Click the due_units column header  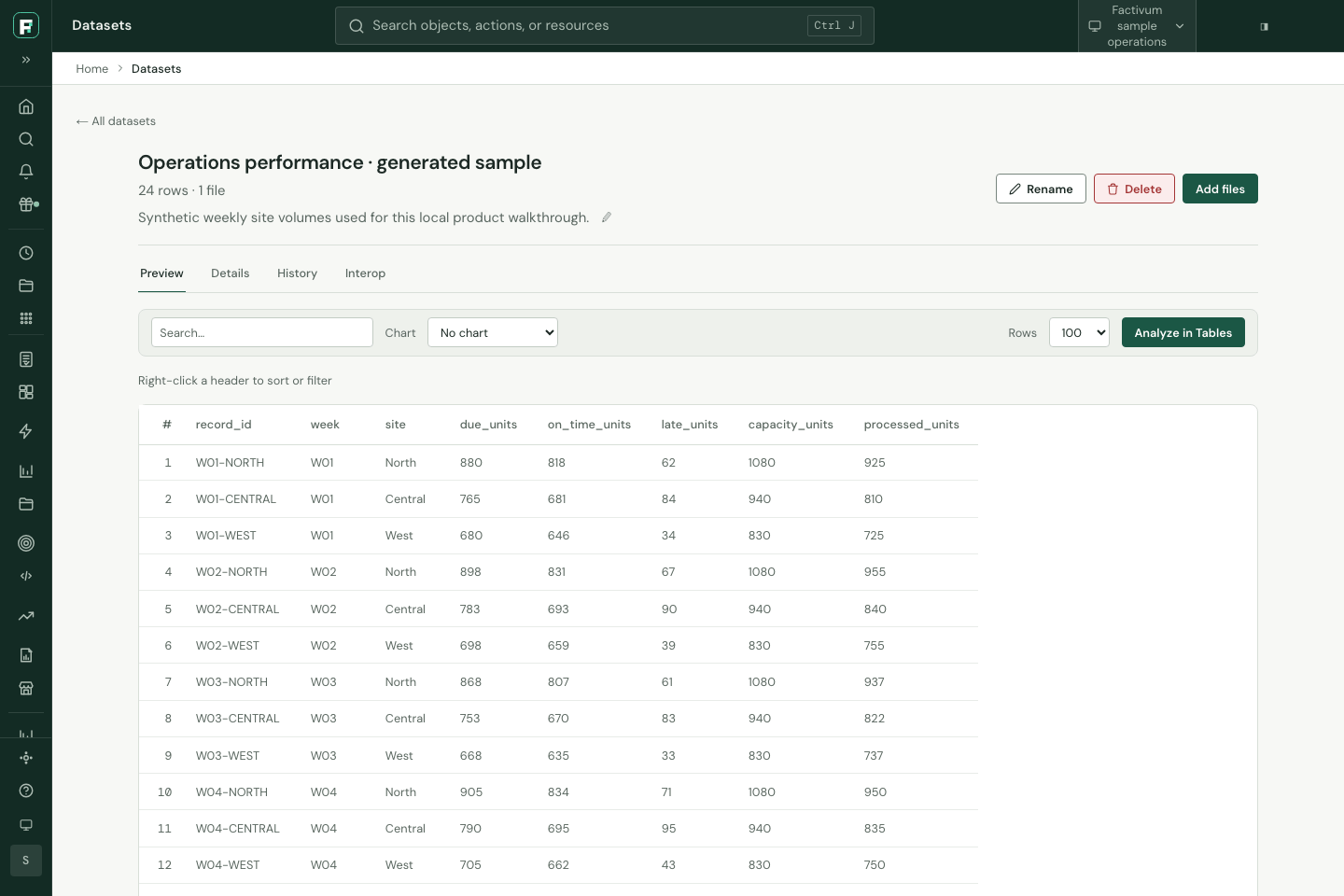coord(488,425)
